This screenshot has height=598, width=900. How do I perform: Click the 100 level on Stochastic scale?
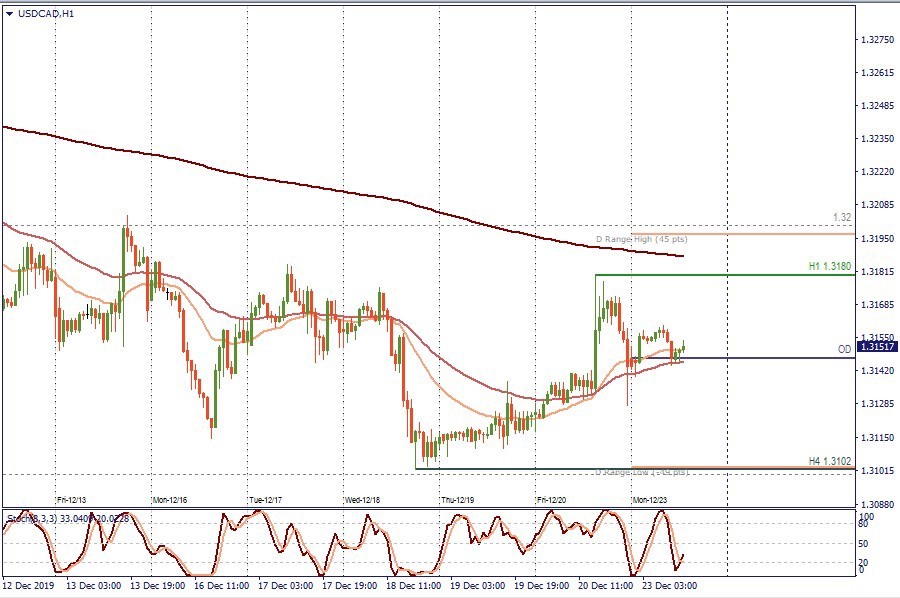pos(868,516)
